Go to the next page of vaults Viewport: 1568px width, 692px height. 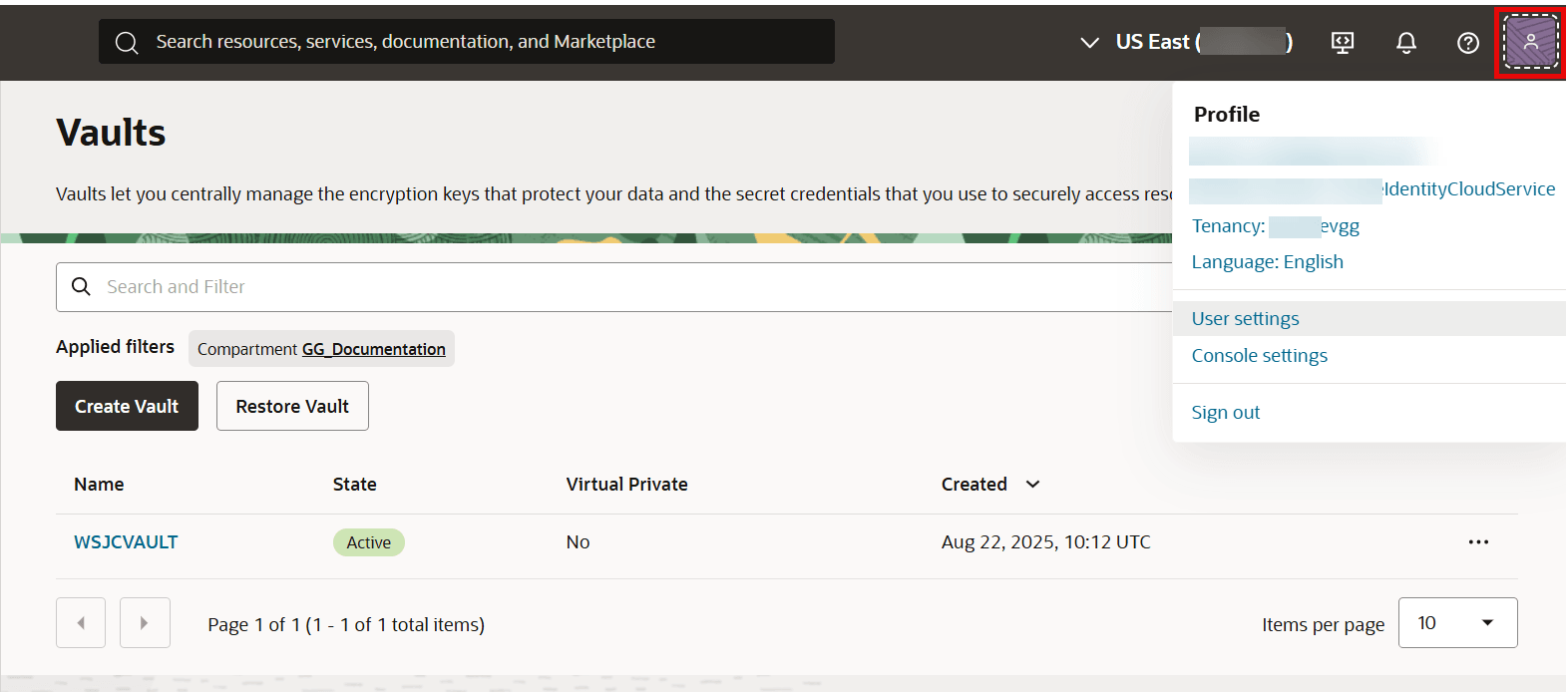145,622
